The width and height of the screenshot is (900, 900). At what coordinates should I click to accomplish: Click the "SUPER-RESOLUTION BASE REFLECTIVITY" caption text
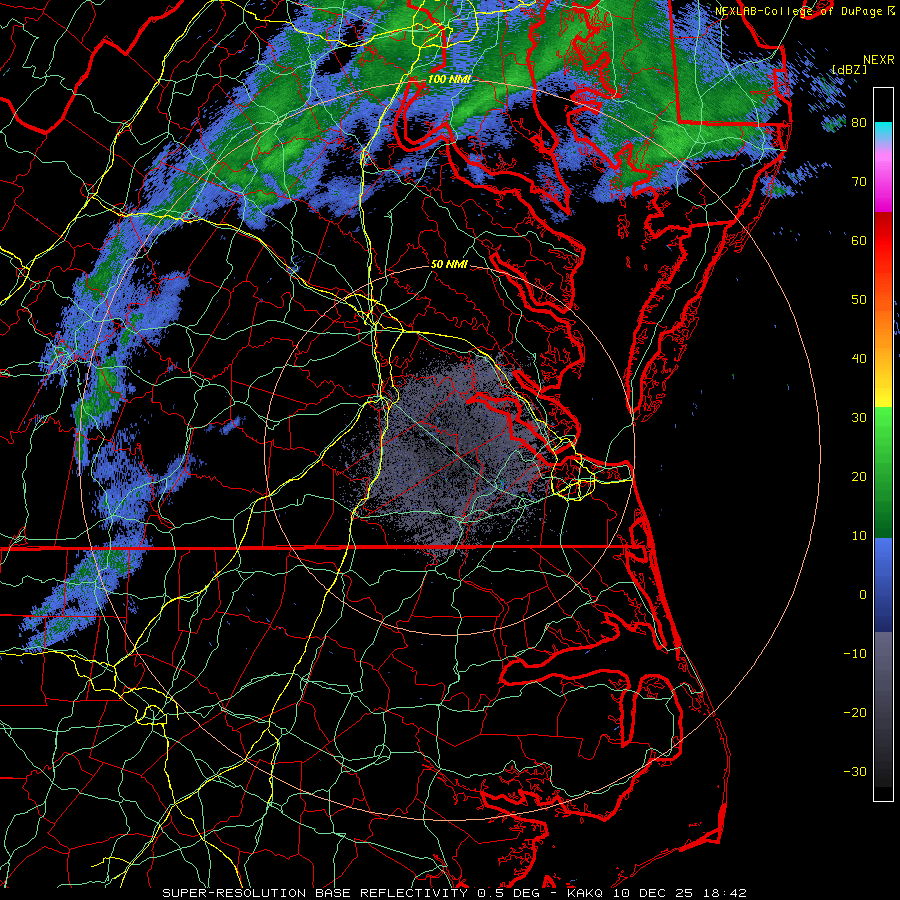coord(315,893)
